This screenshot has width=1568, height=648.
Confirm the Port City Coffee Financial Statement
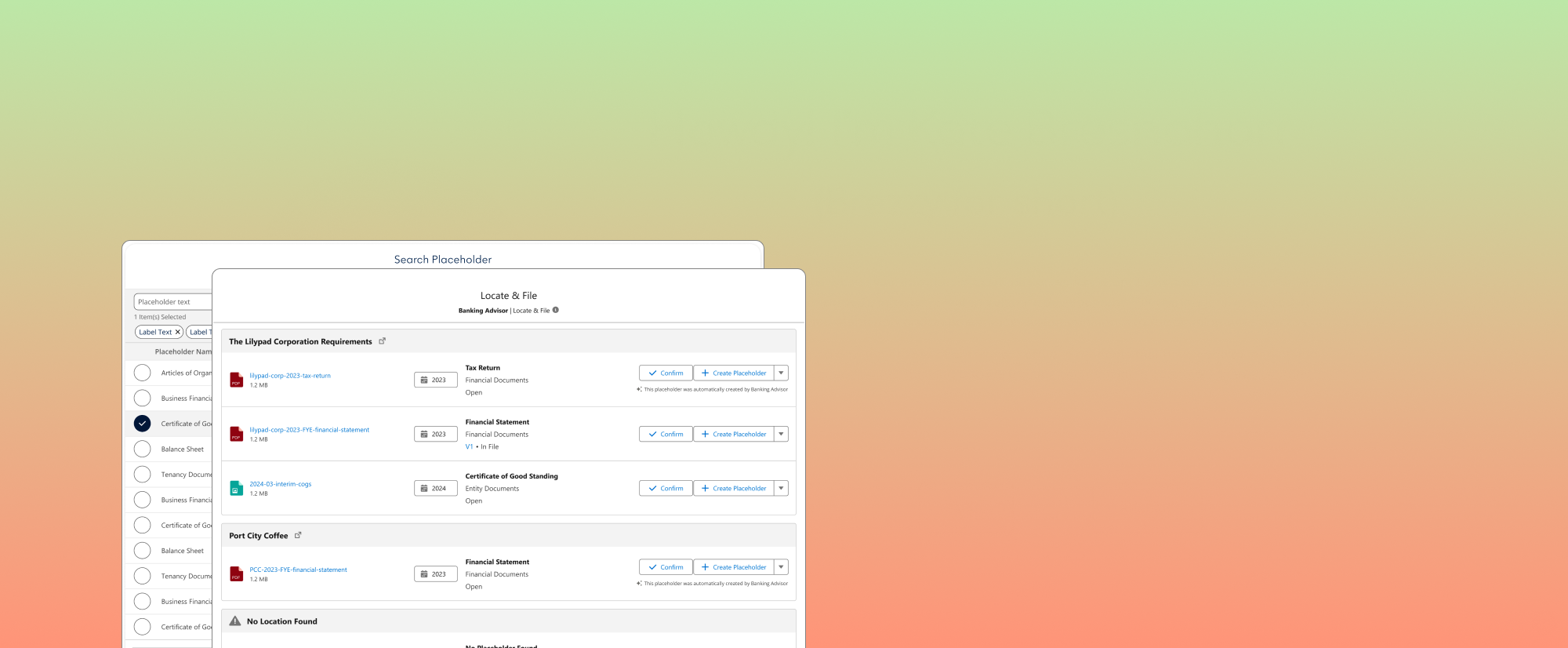[666, 566]
